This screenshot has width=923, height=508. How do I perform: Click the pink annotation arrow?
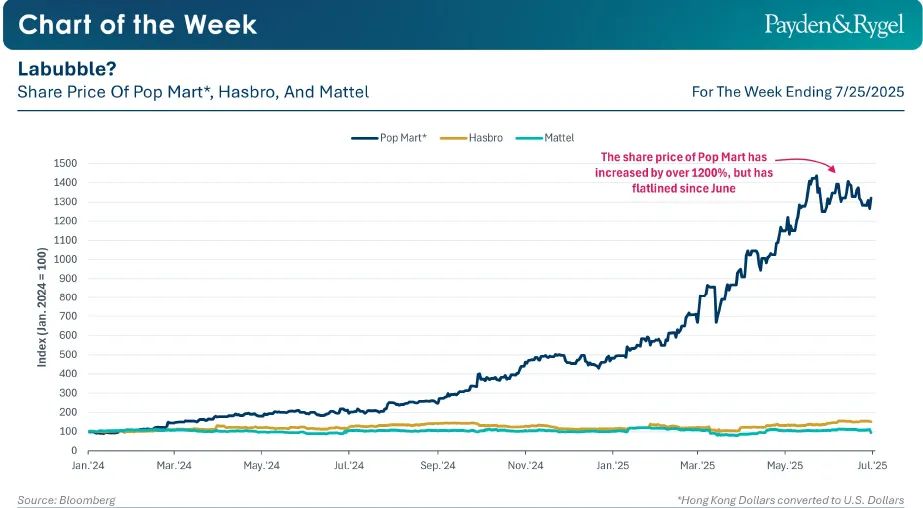pos(805,164)
